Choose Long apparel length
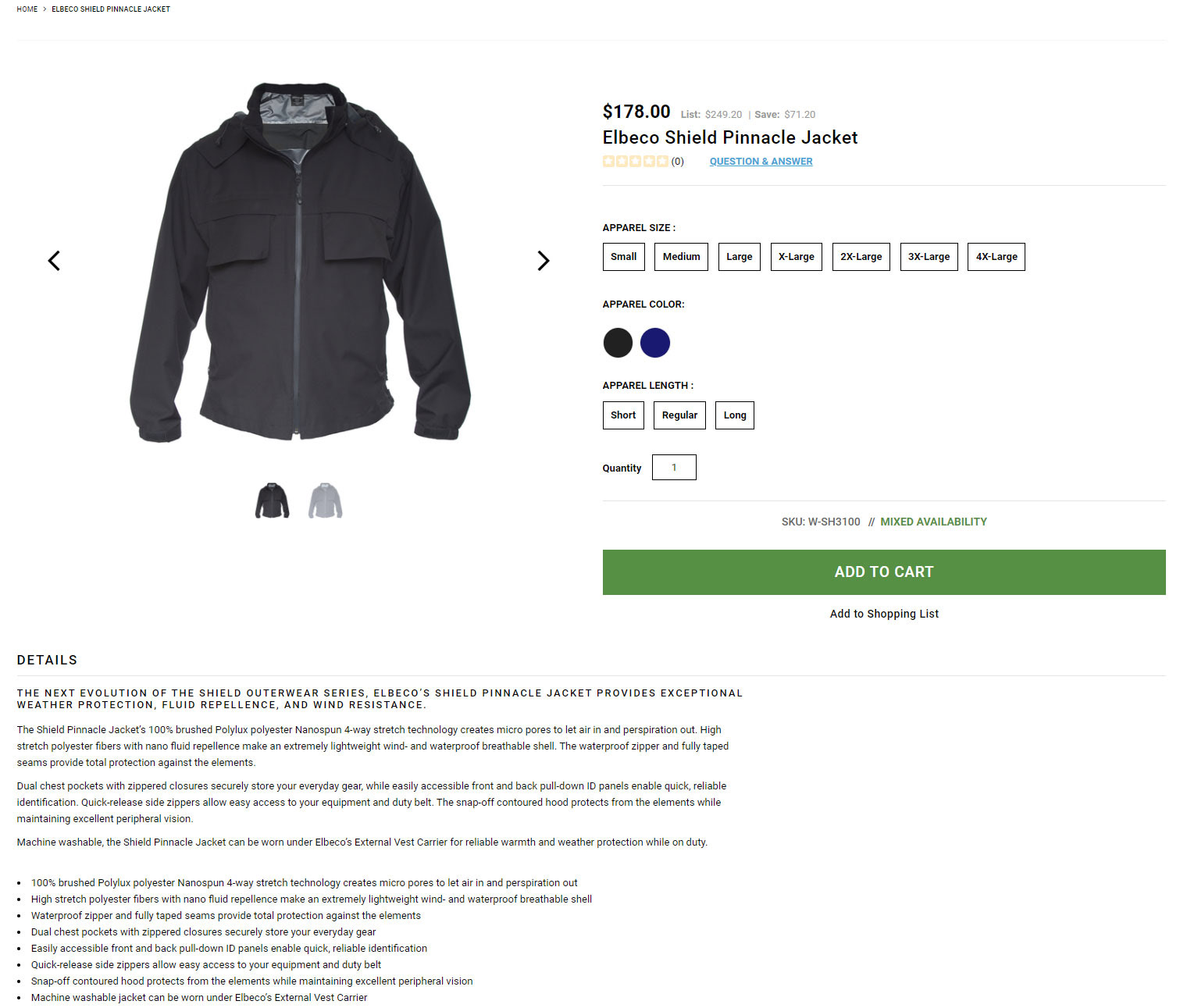Image resolution: width=1180 pixels, height=1008 pixels. point(734,415)
